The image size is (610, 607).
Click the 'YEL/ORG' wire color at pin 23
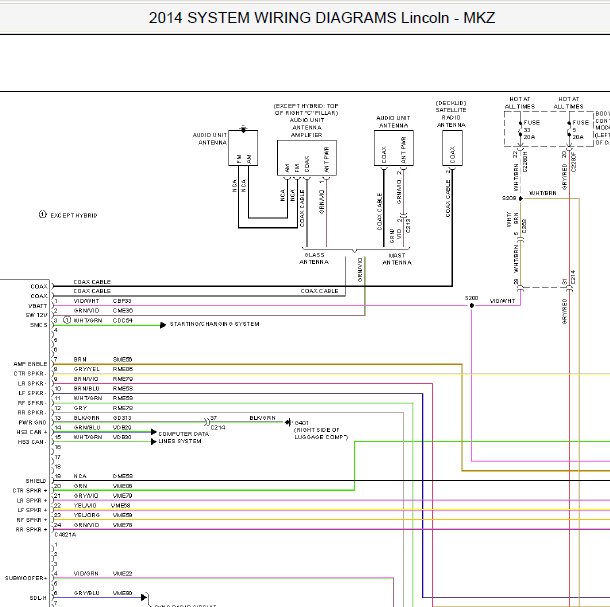click(87, 515)
